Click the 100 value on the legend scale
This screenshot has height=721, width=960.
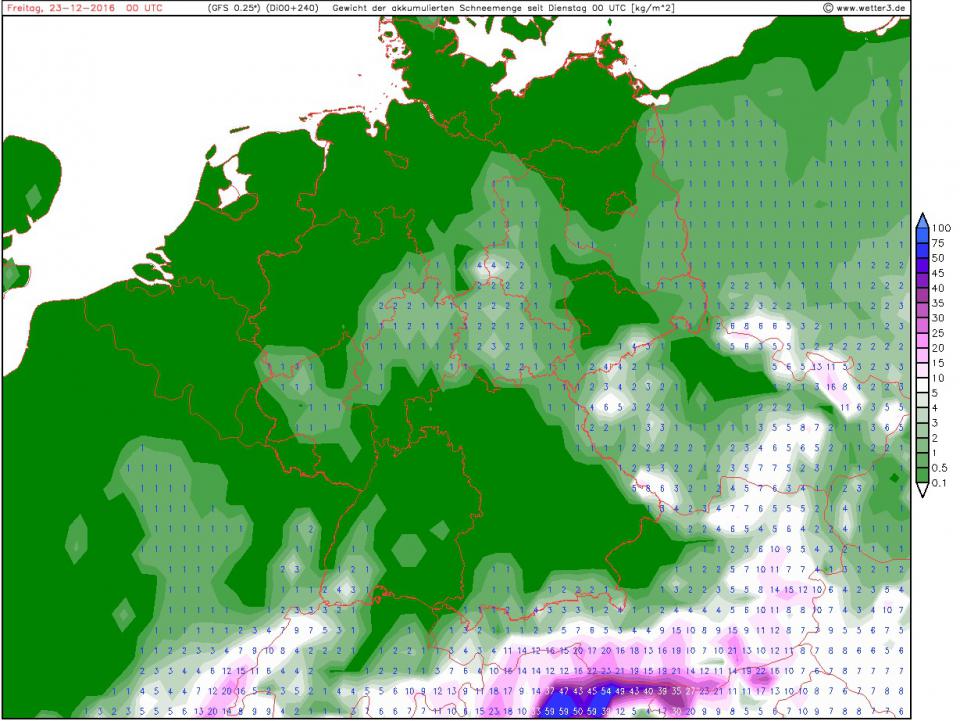(x=942, y=228)
